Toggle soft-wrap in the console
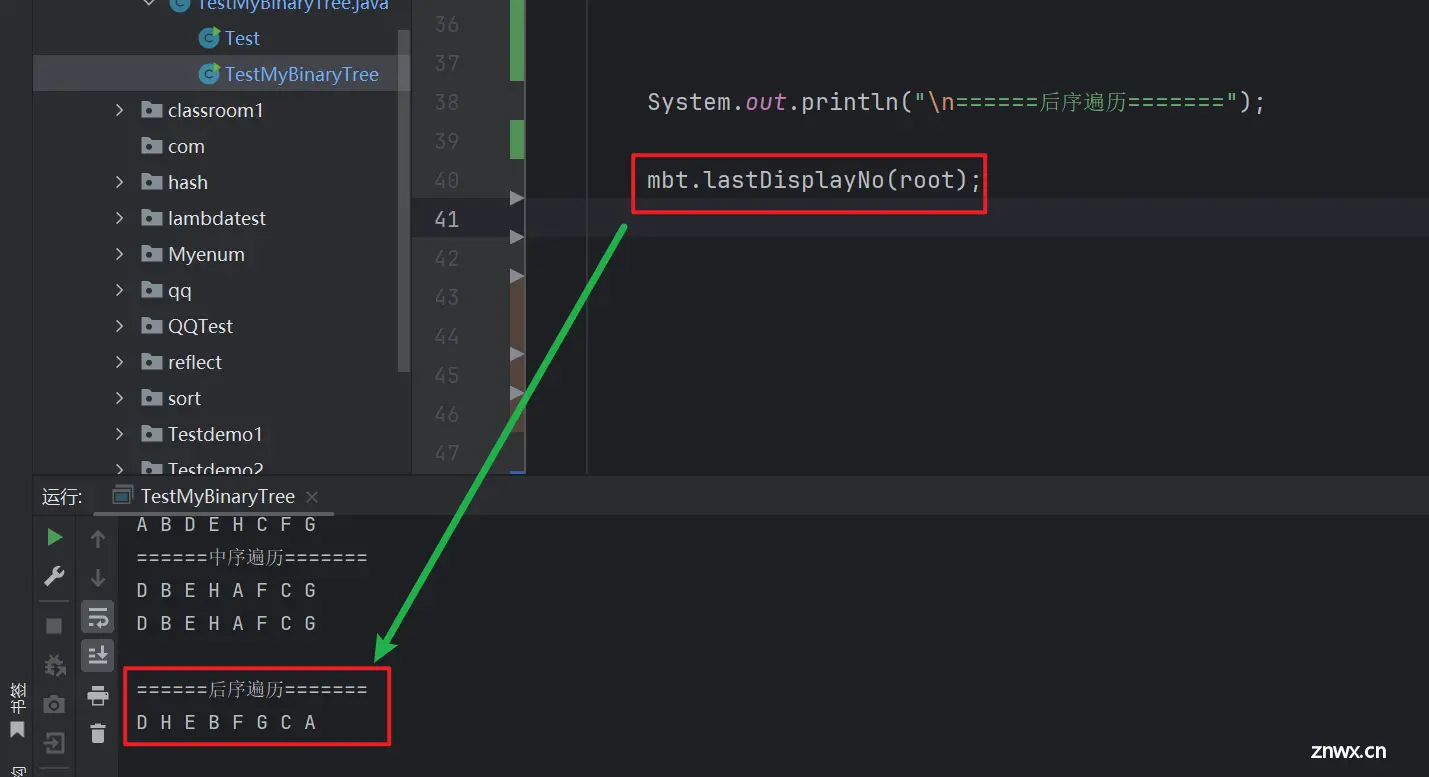Image resolution: width=1429 pixels, height=777 pixels. point(98,617)
